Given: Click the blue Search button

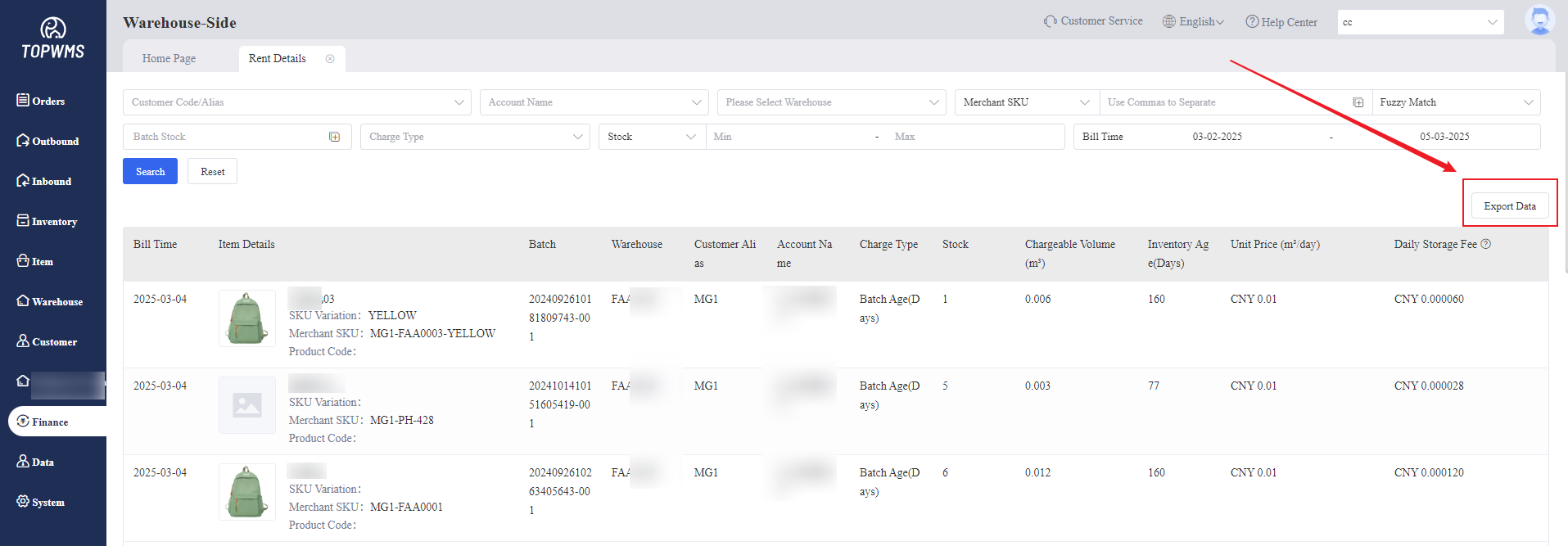Looking at the screenshot, I should [x=150, y=172].
